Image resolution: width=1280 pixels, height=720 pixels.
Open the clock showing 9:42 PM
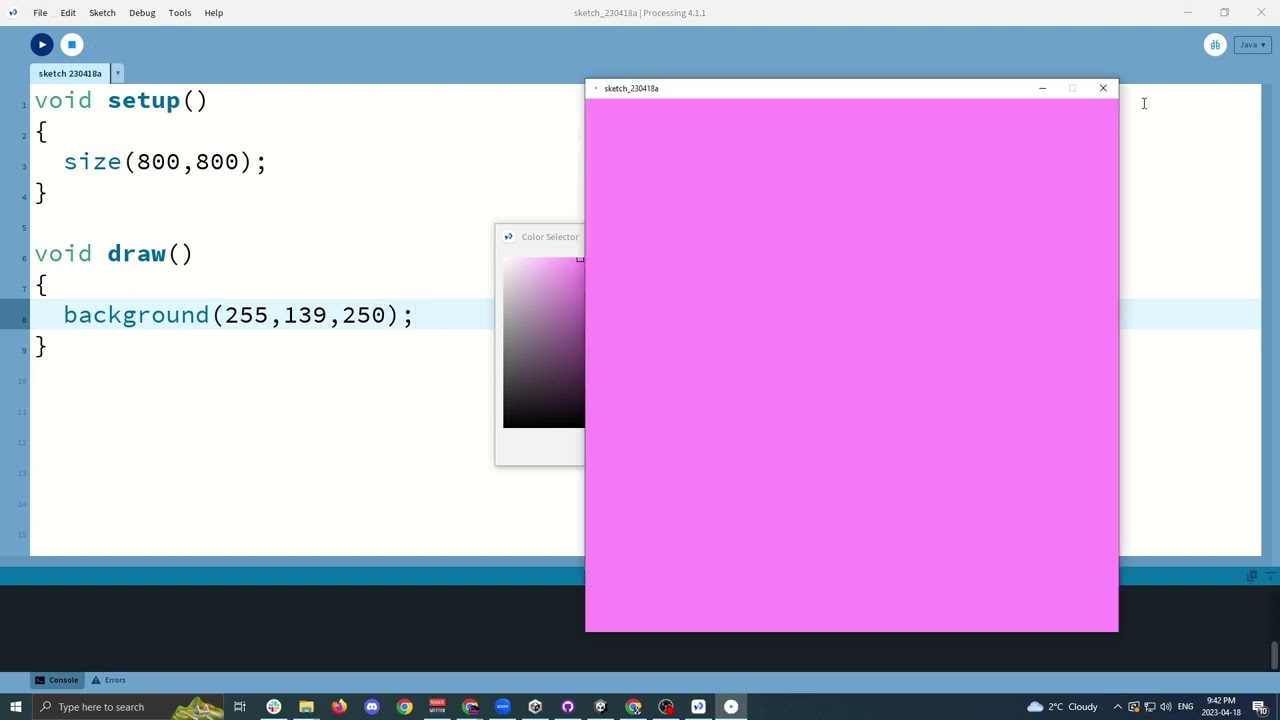coord(1221,707)
